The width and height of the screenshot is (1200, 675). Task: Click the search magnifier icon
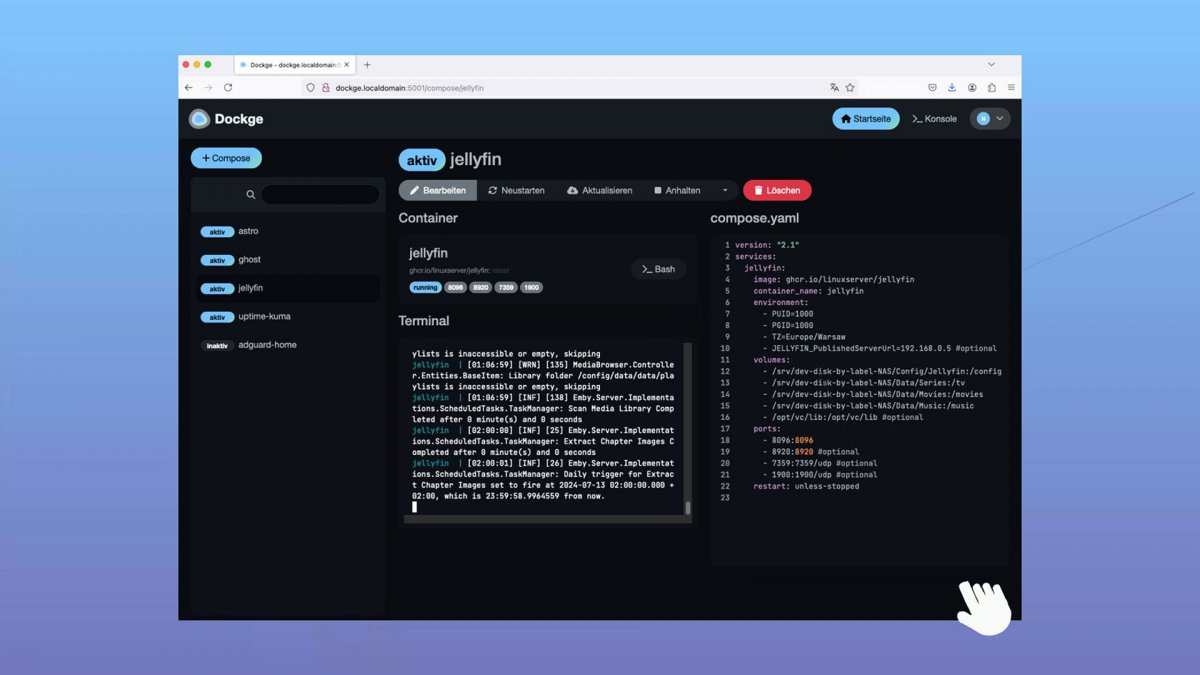click(251, 195)
